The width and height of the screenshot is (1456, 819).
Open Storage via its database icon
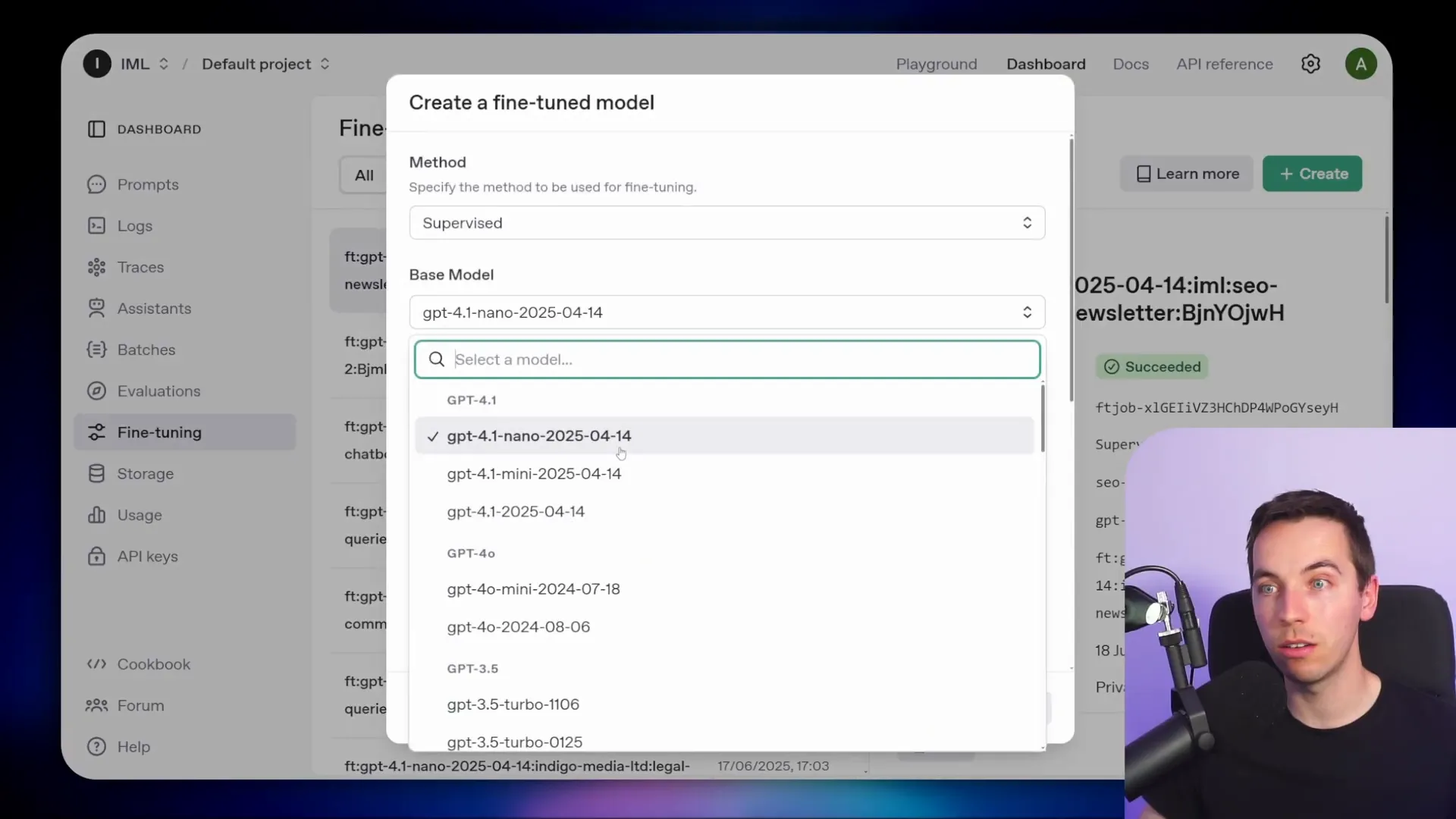pos(96,474)
